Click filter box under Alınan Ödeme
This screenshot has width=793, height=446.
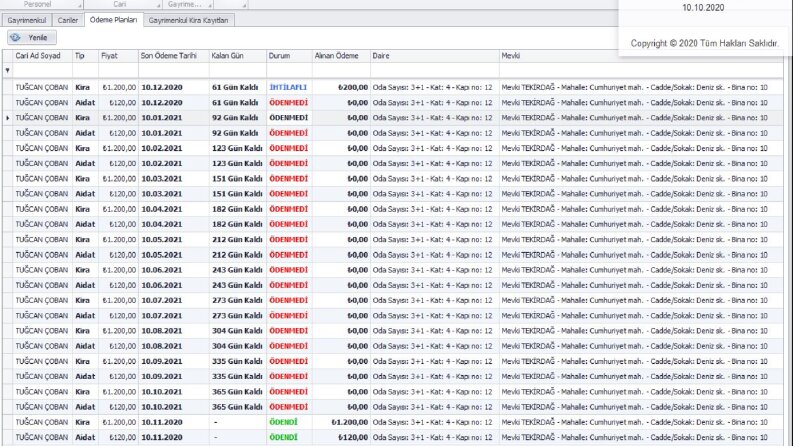(341, 70)
